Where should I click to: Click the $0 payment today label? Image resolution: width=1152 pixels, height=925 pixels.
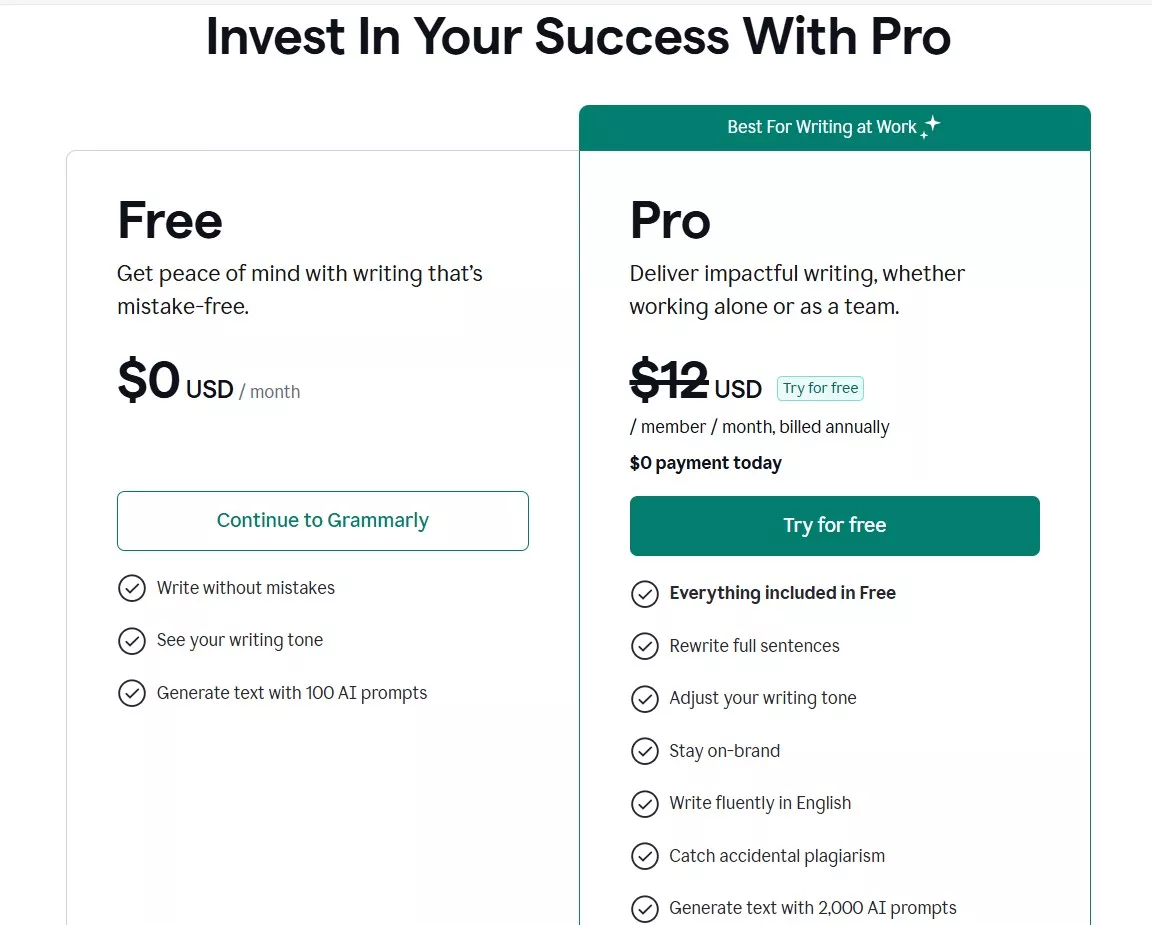point(705,462)
